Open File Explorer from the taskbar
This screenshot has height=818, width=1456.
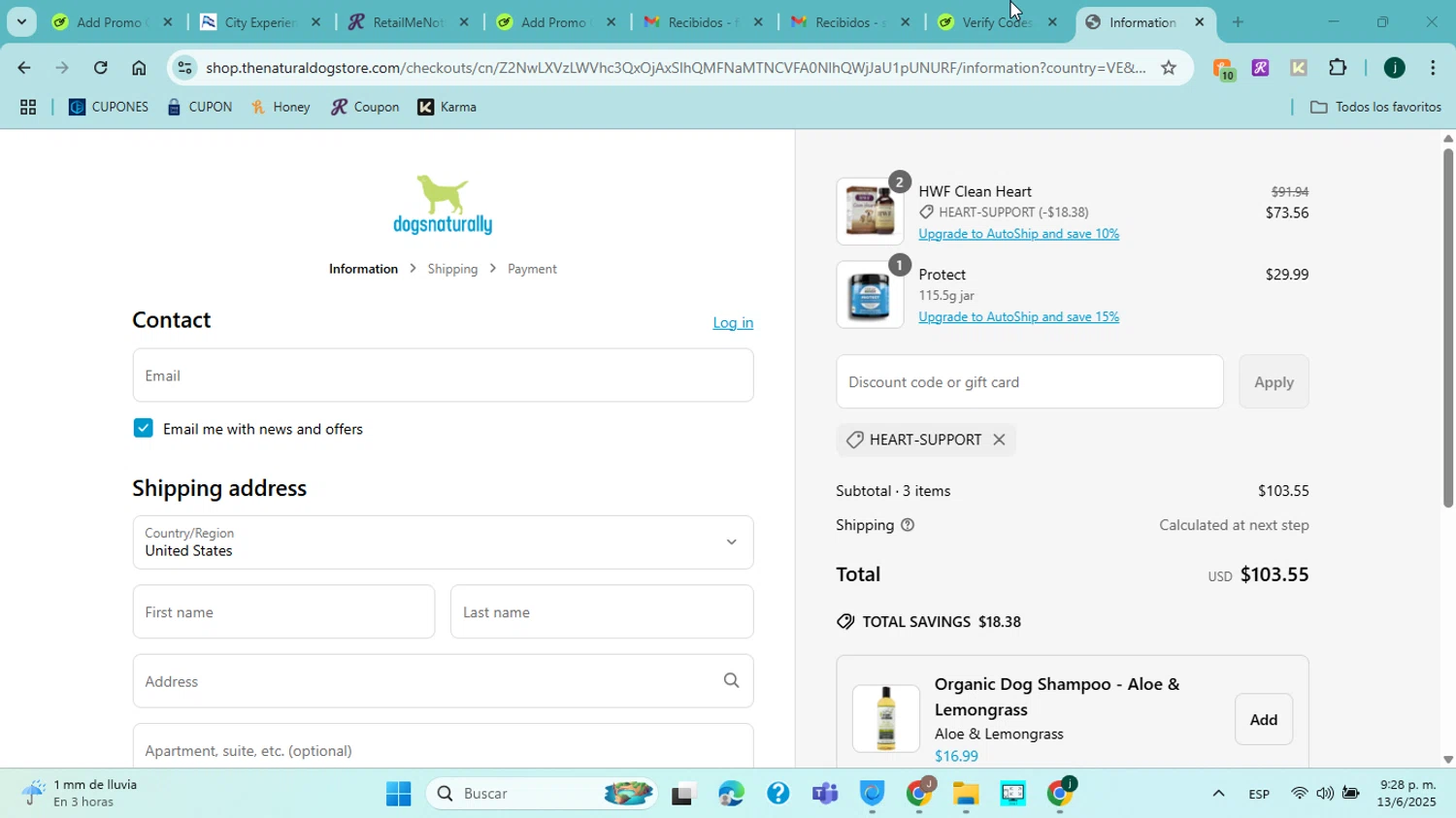[x=965, y=794]
